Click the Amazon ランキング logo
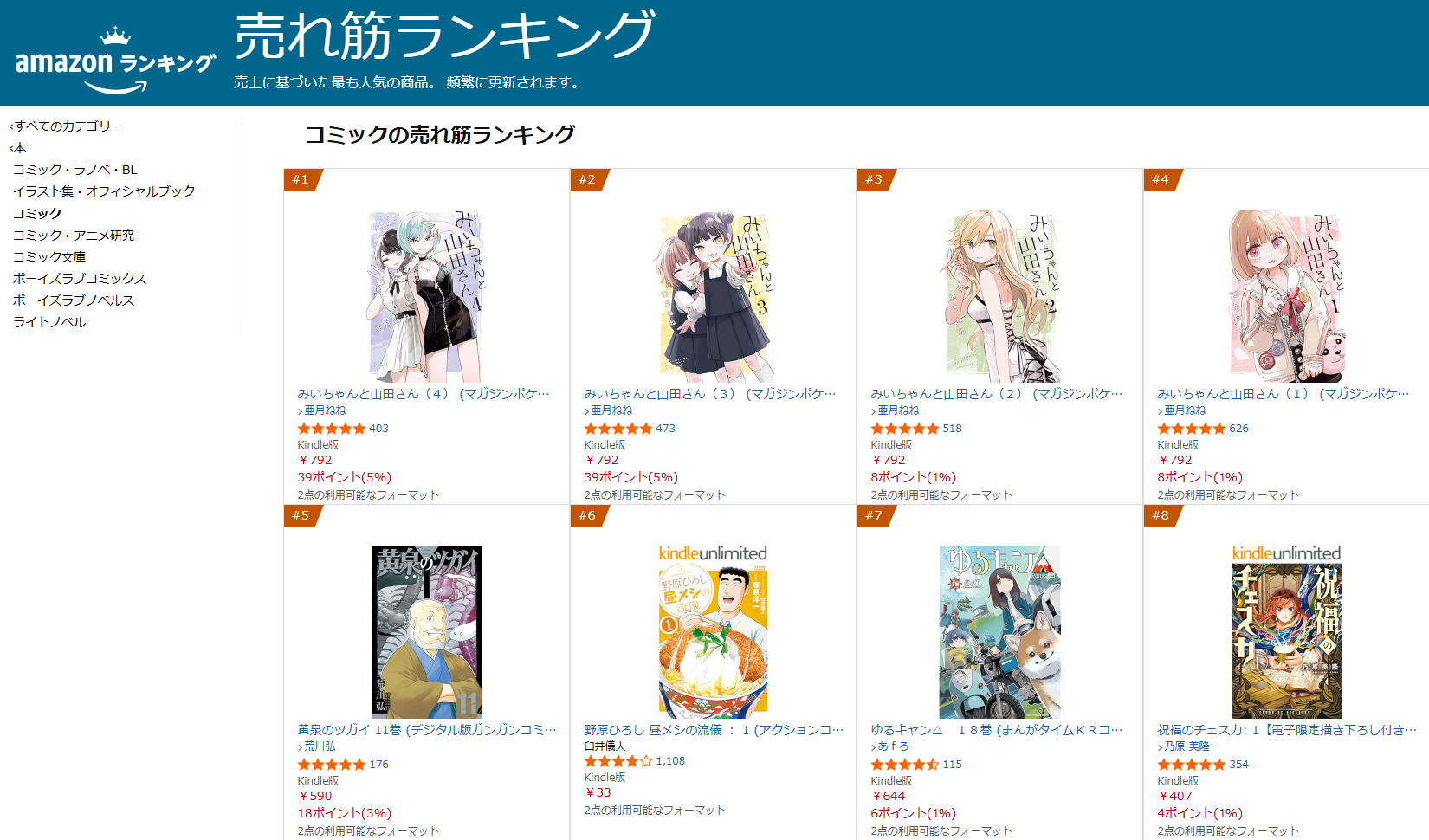 point(115,61)
